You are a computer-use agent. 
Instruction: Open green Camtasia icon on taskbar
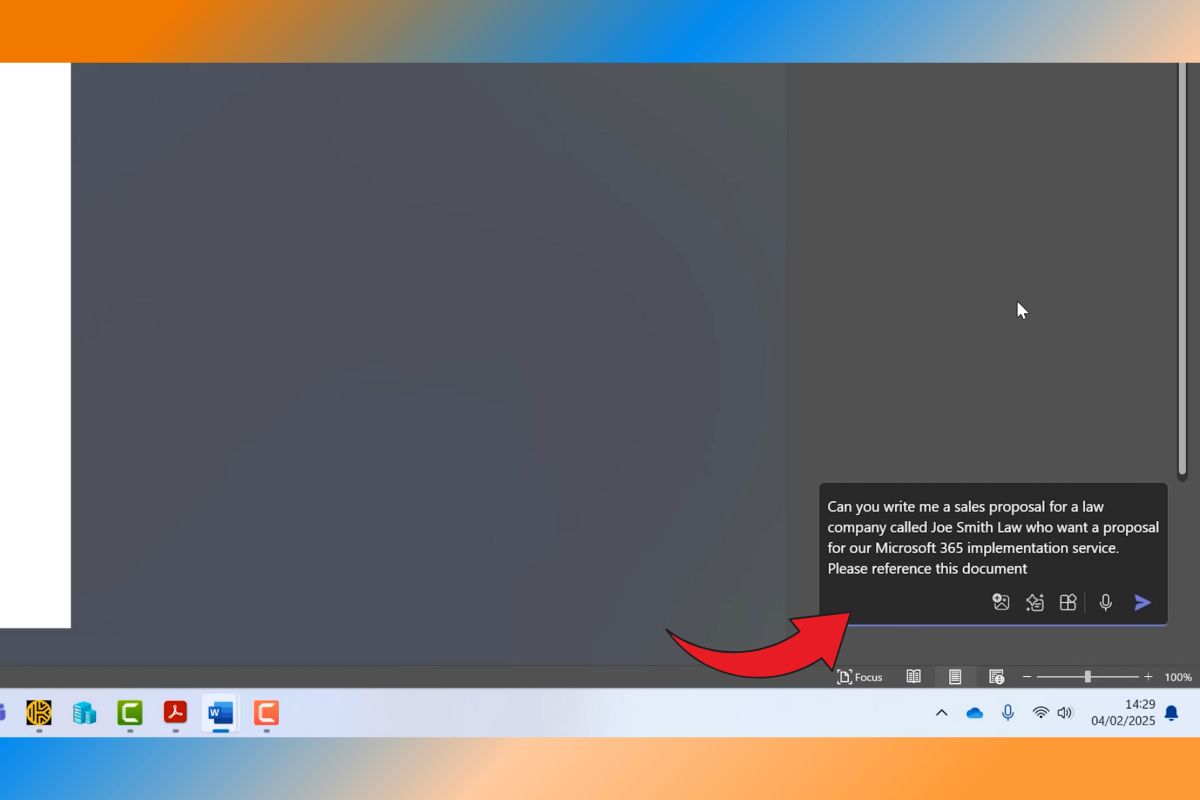click(x=130, y=712)
